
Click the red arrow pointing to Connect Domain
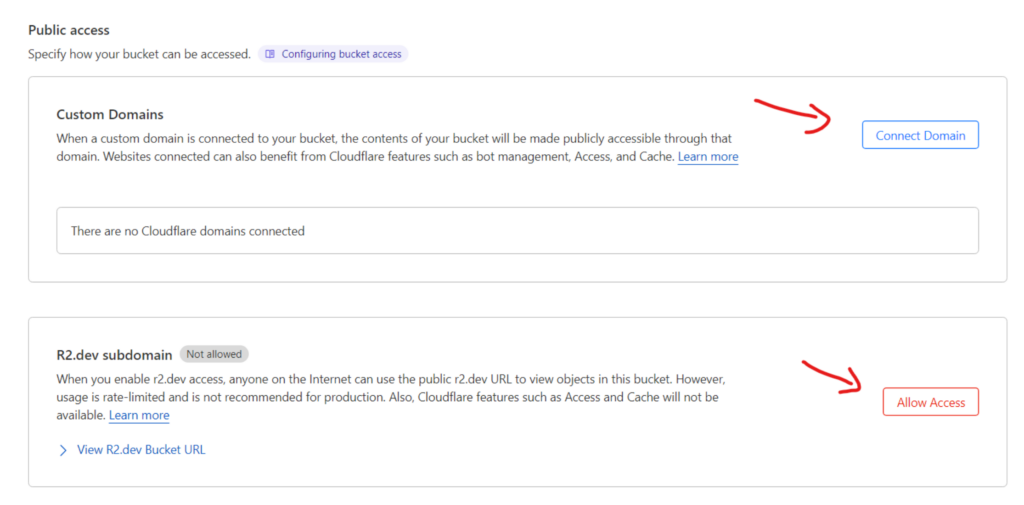pos(797,113)
